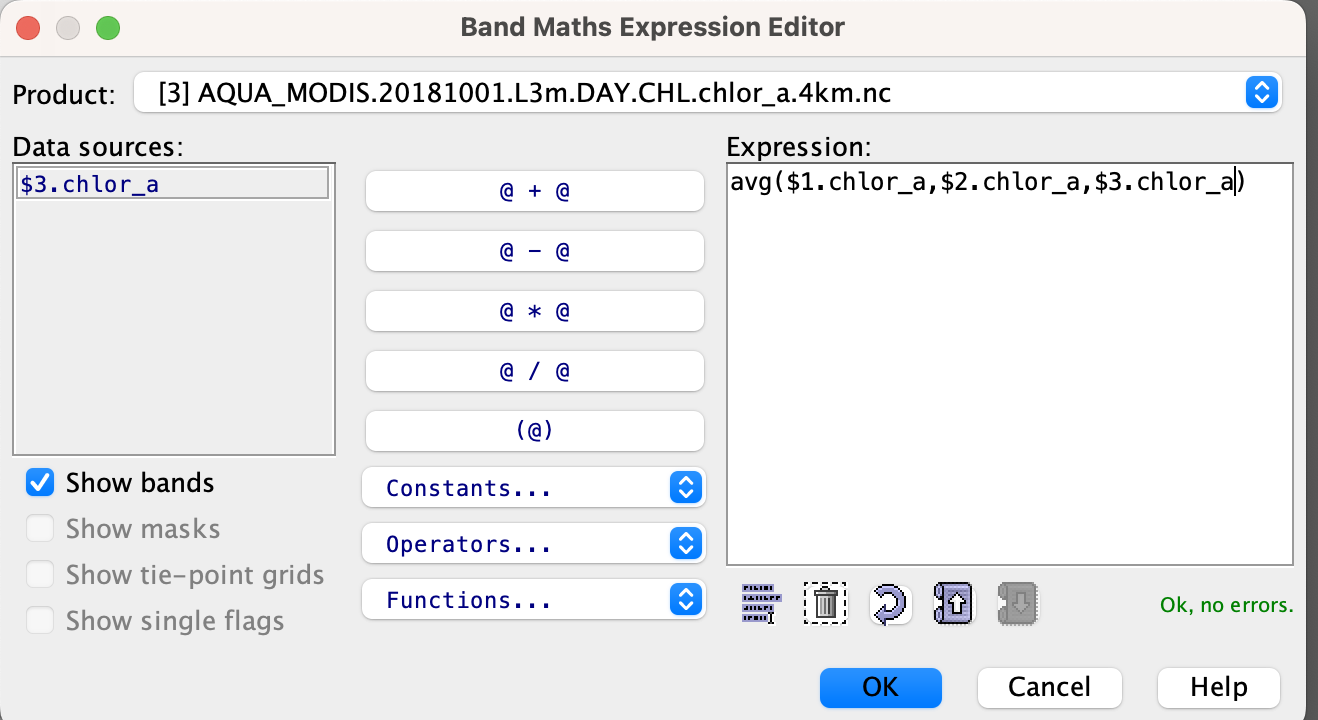Click the Cancel button
Screen dimensions: 1318x720
point(1050,687)
